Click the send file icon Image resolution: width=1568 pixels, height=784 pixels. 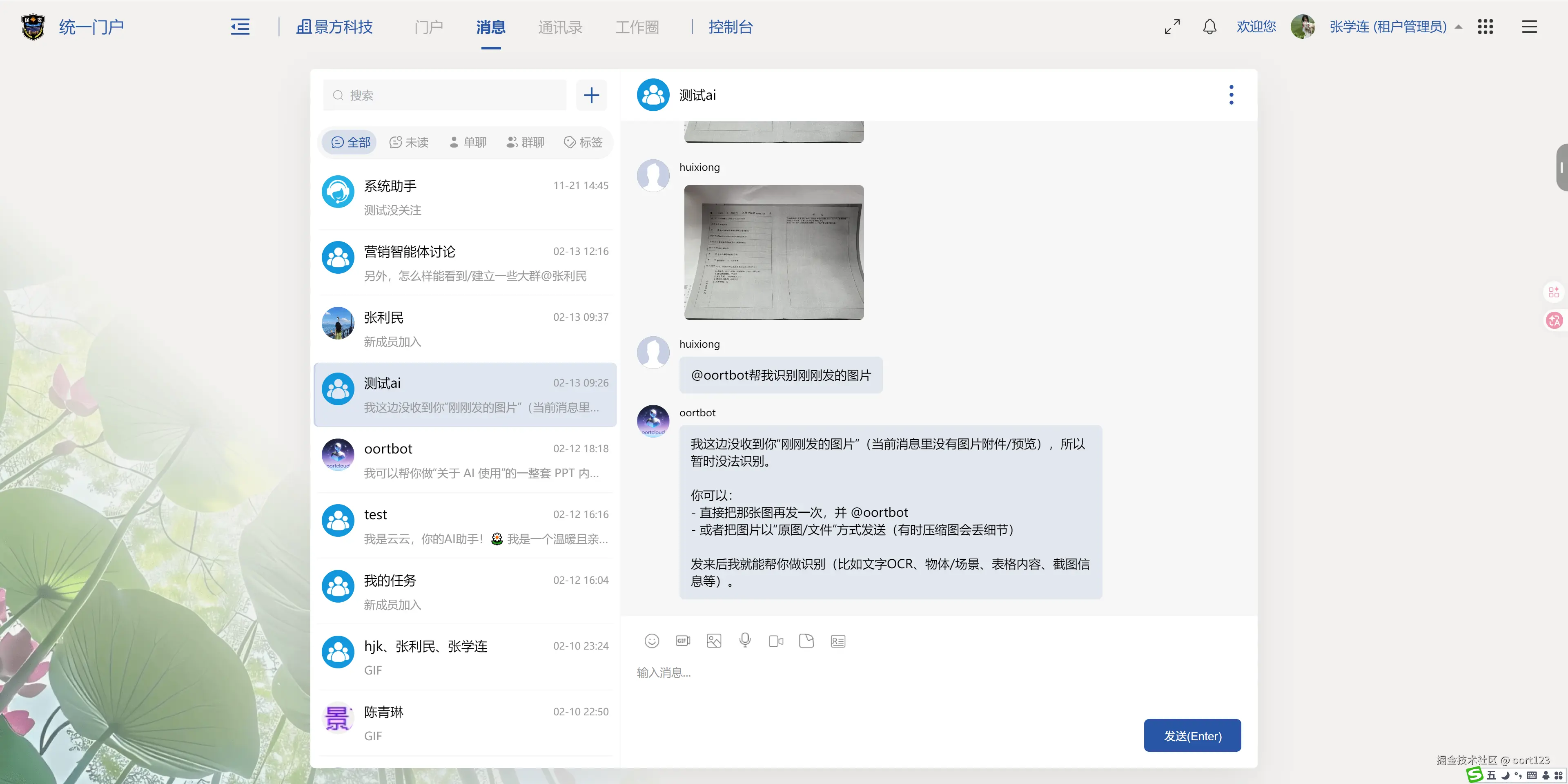tap(806, 641)
